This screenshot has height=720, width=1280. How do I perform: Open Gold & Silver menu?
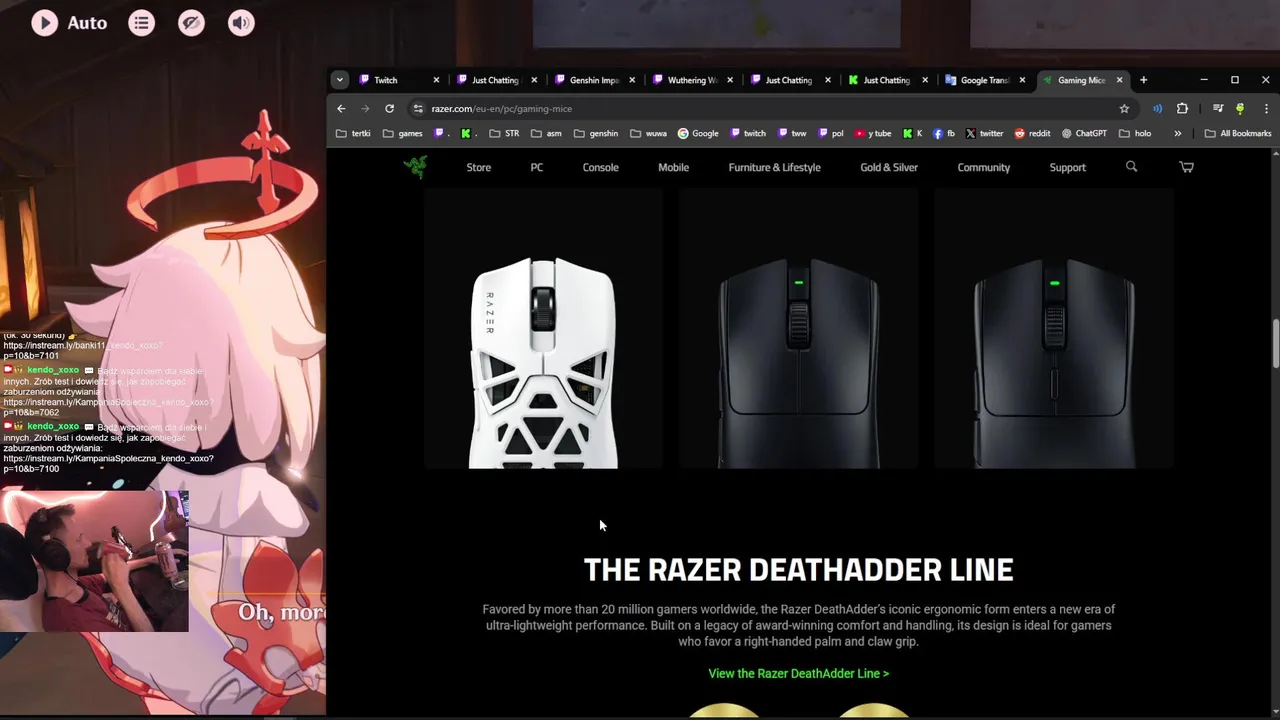click(889, 167)
